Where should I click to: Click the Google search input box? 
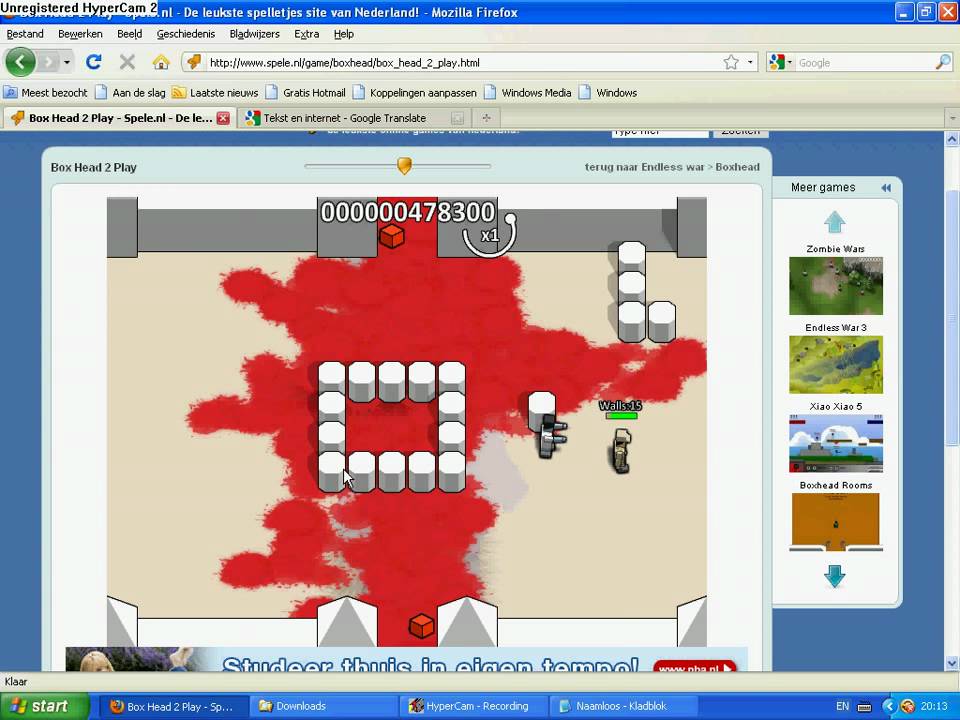[x=864, y=62]
